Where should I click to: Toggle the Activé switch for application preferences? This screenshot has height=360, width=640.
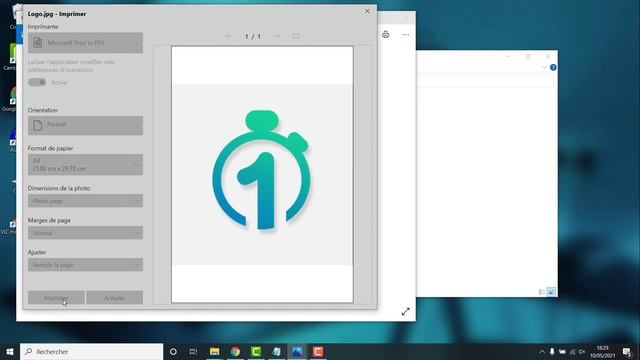pyautogui.click(x=37, y=82)
